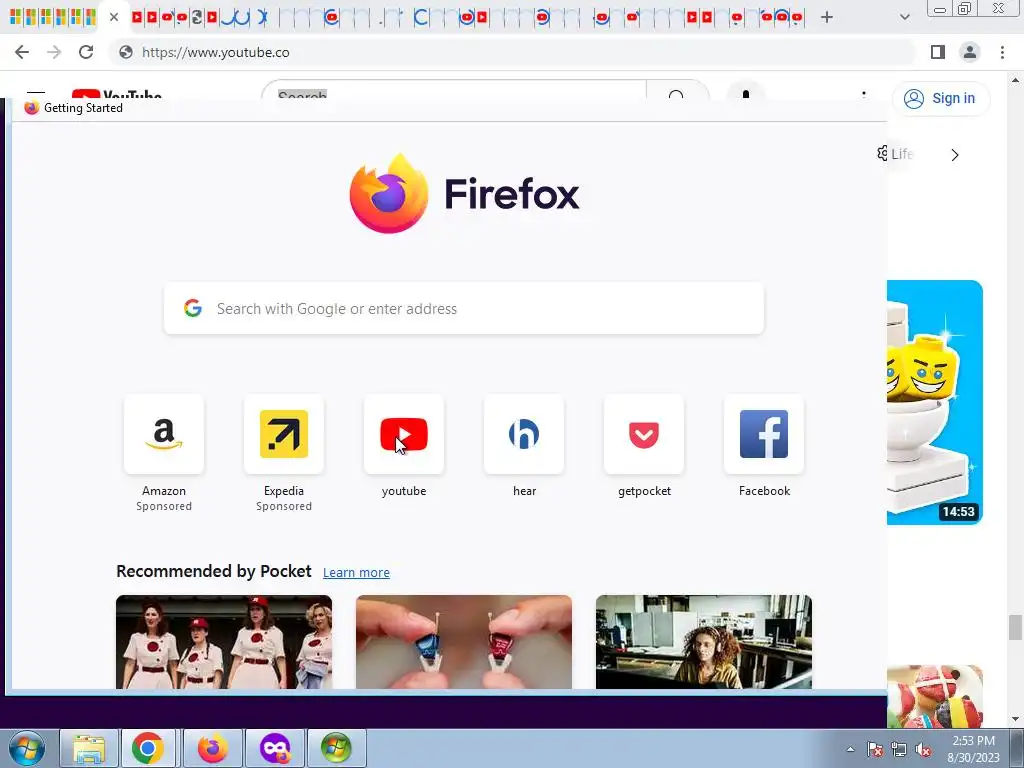Open the Expedia sponsored shortcut tile
This screenshot has width=1024, height=768.
coord(283,434)
